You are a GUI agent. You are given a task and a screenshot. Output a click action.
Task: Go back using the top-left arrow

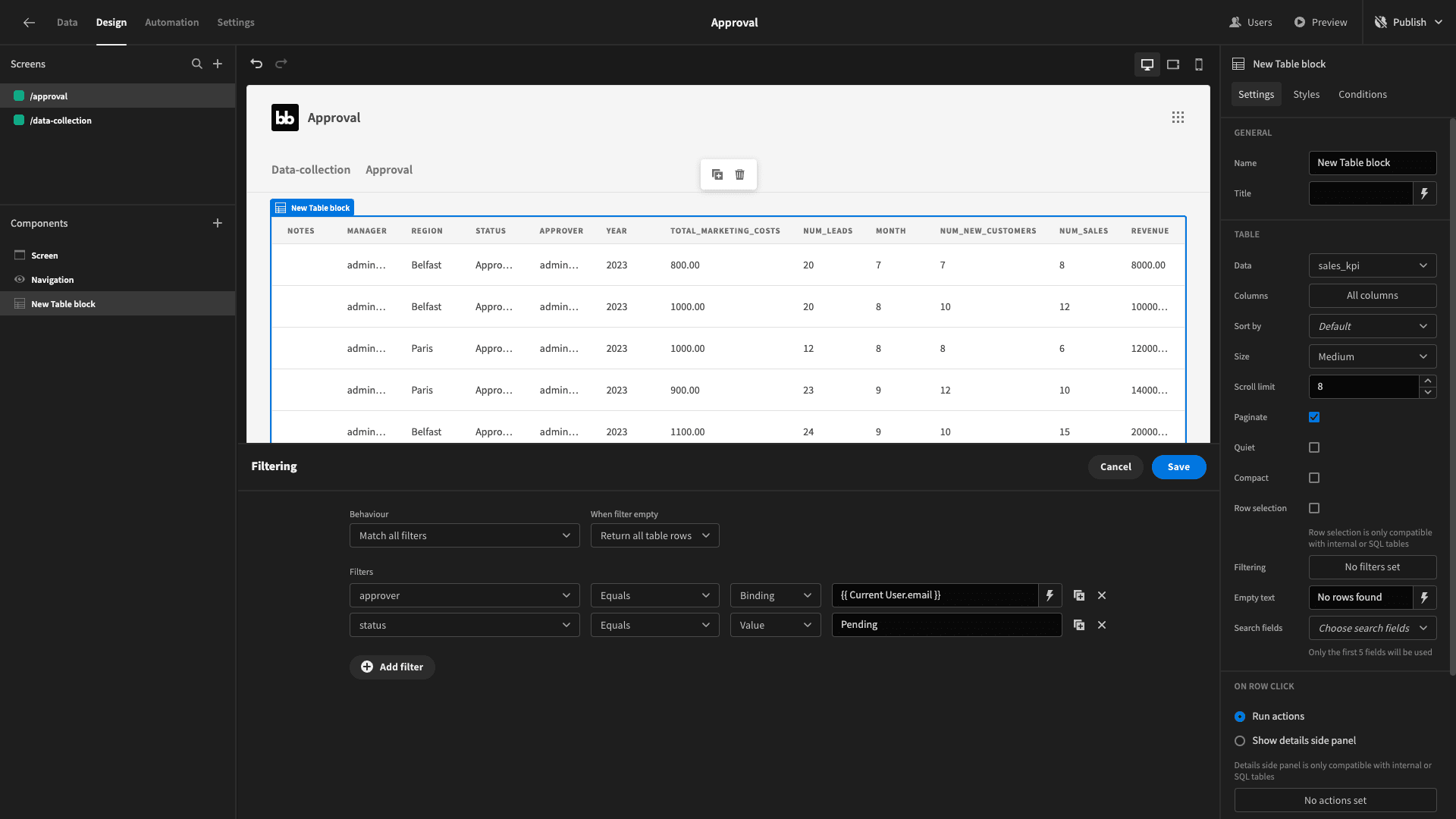coord(29,23)
